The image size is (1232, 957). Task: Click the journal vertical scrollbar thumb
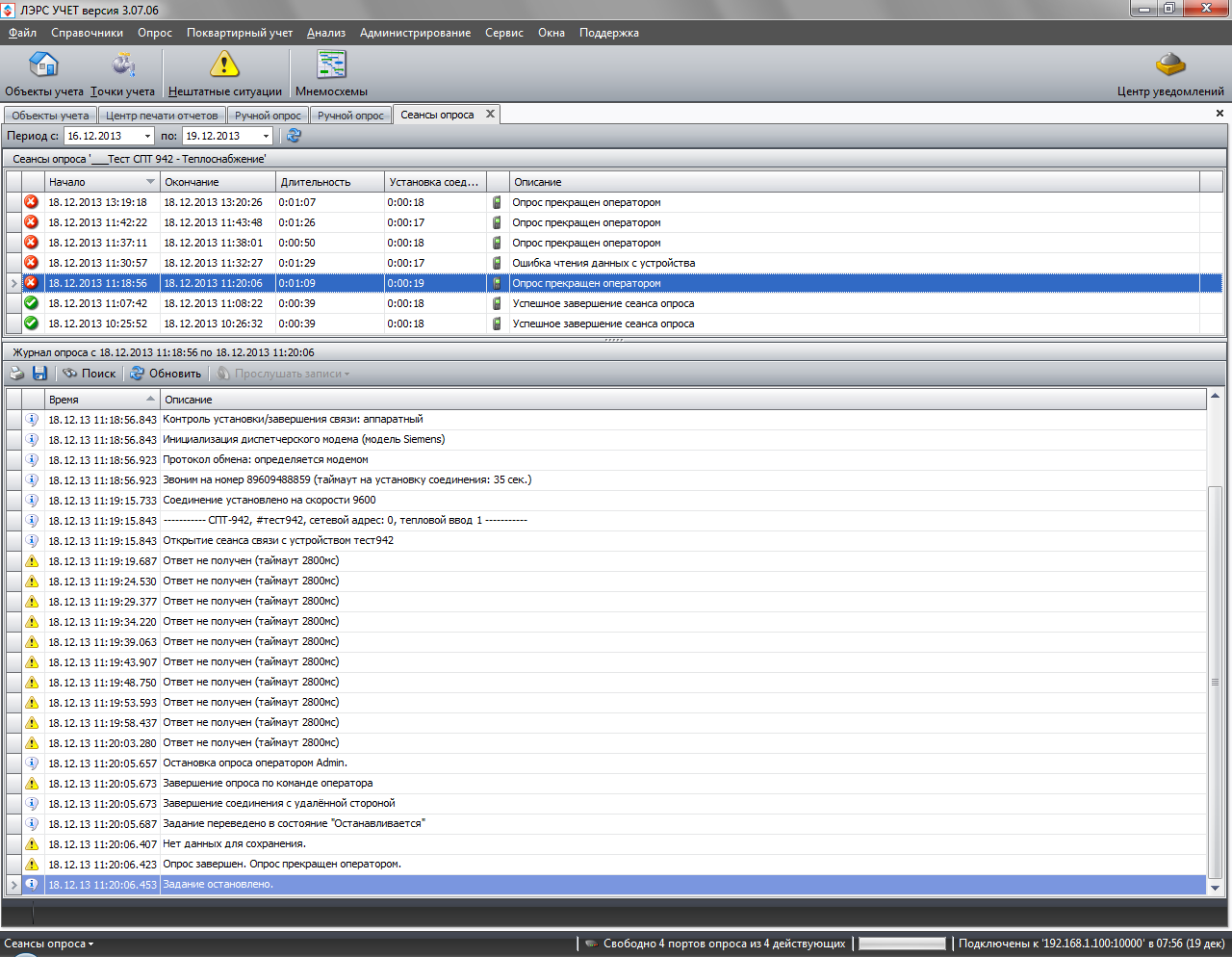tap(1215, 681)
